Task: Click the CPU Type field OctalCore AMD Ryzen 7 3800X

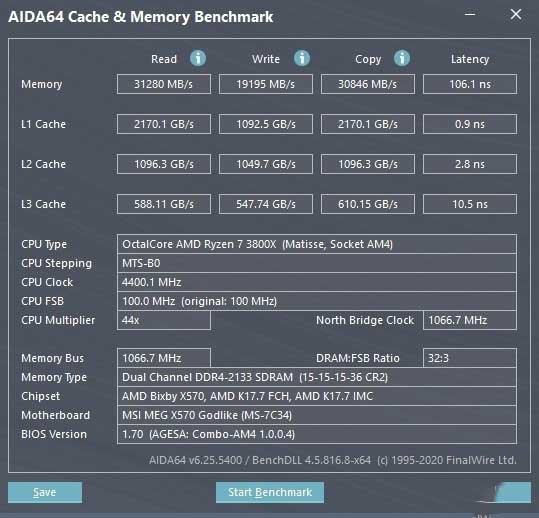Action: point(317,244)
